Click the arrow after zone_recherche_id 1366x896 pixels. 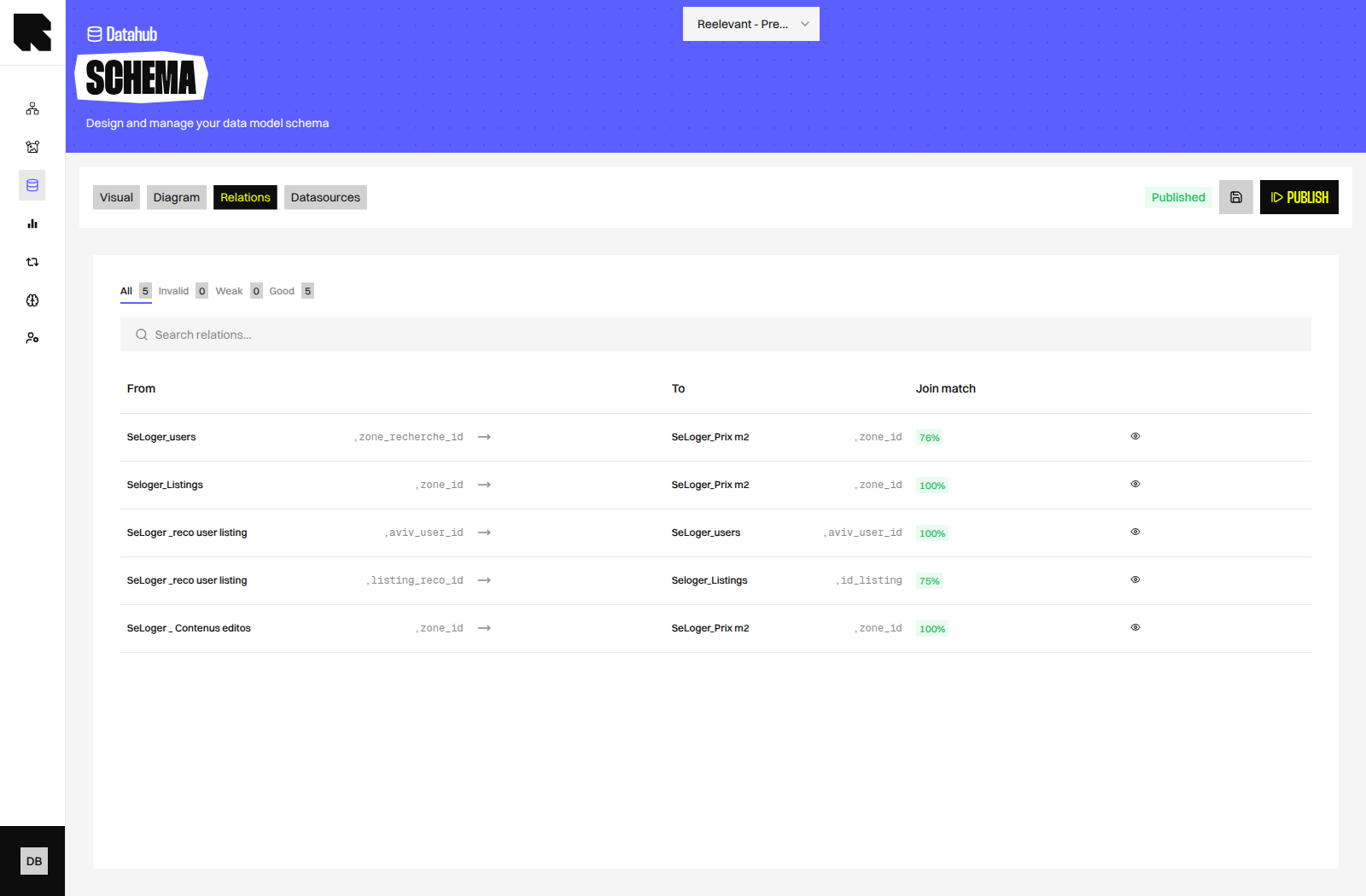click(x=484, y=437)
